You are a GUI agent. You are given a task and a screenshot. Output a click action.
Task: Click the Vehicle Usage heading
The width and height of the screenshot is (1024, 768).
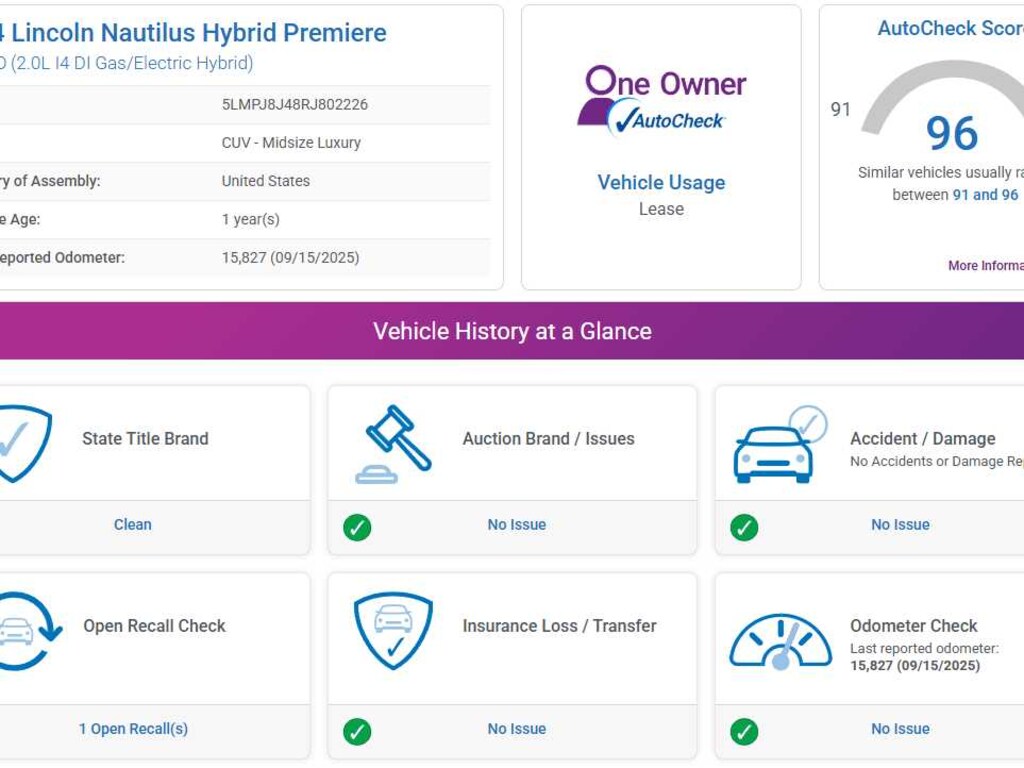click(661, 182)
